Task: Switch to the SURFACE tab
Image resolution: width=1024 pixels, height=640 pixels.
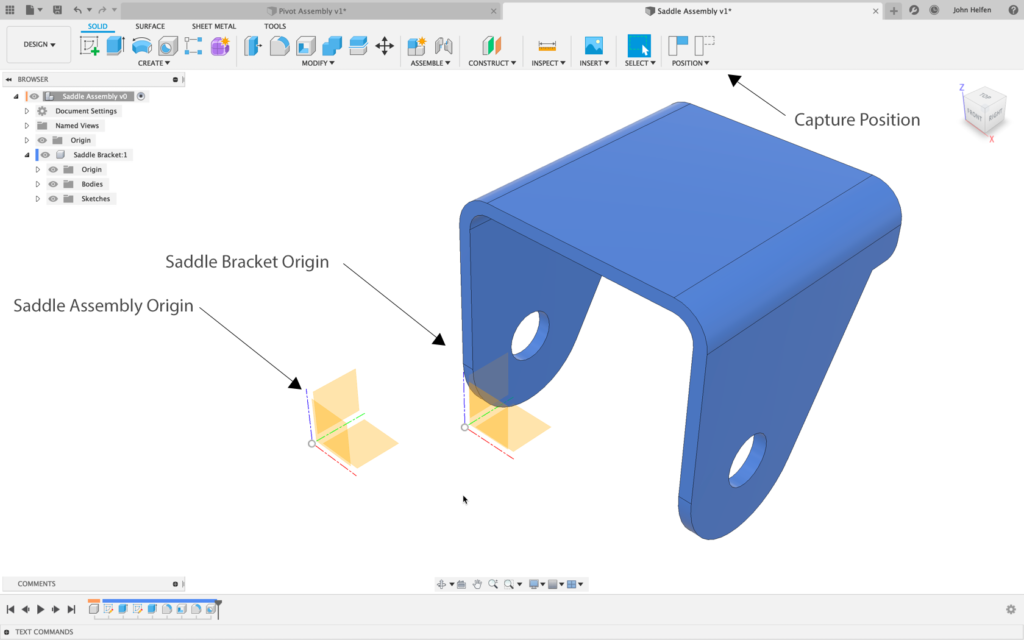Action: pos(150,26)
